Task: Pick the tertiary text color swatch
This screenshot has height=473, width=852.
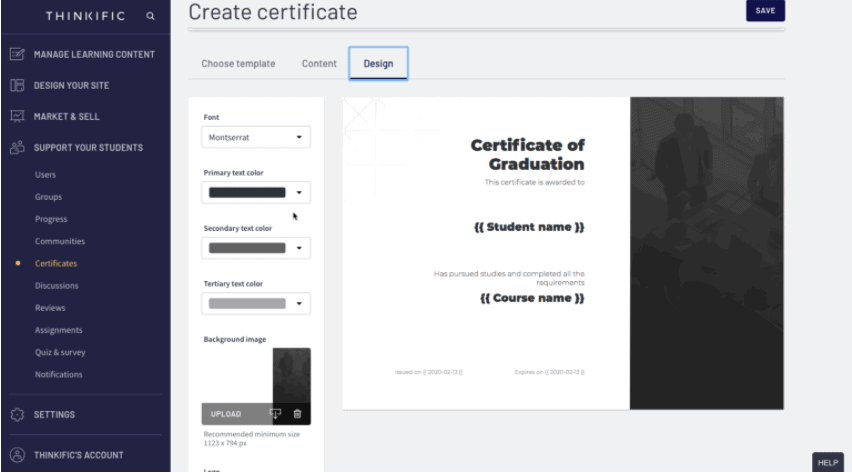Action: pyautogui.click(x=247, y=303)
